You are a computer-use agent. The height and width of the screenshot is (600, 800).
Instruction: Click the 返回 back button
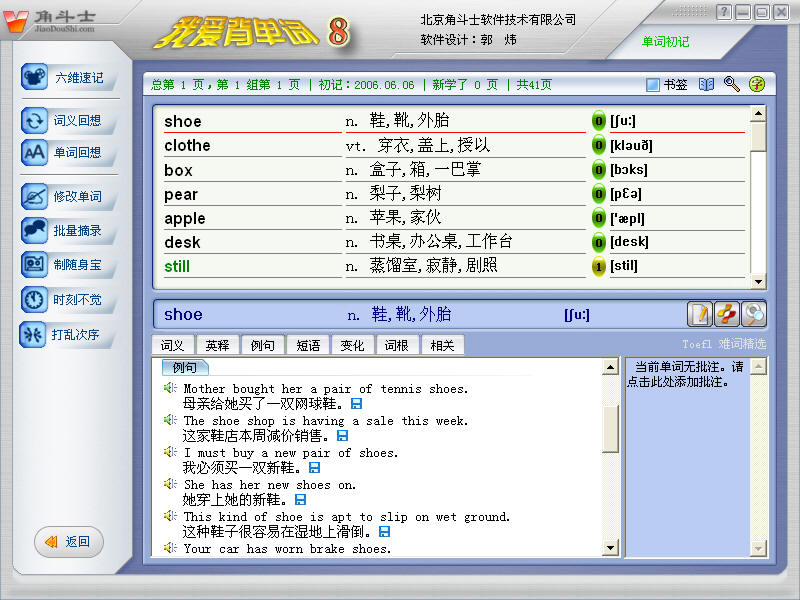click(x=69, y=542)
